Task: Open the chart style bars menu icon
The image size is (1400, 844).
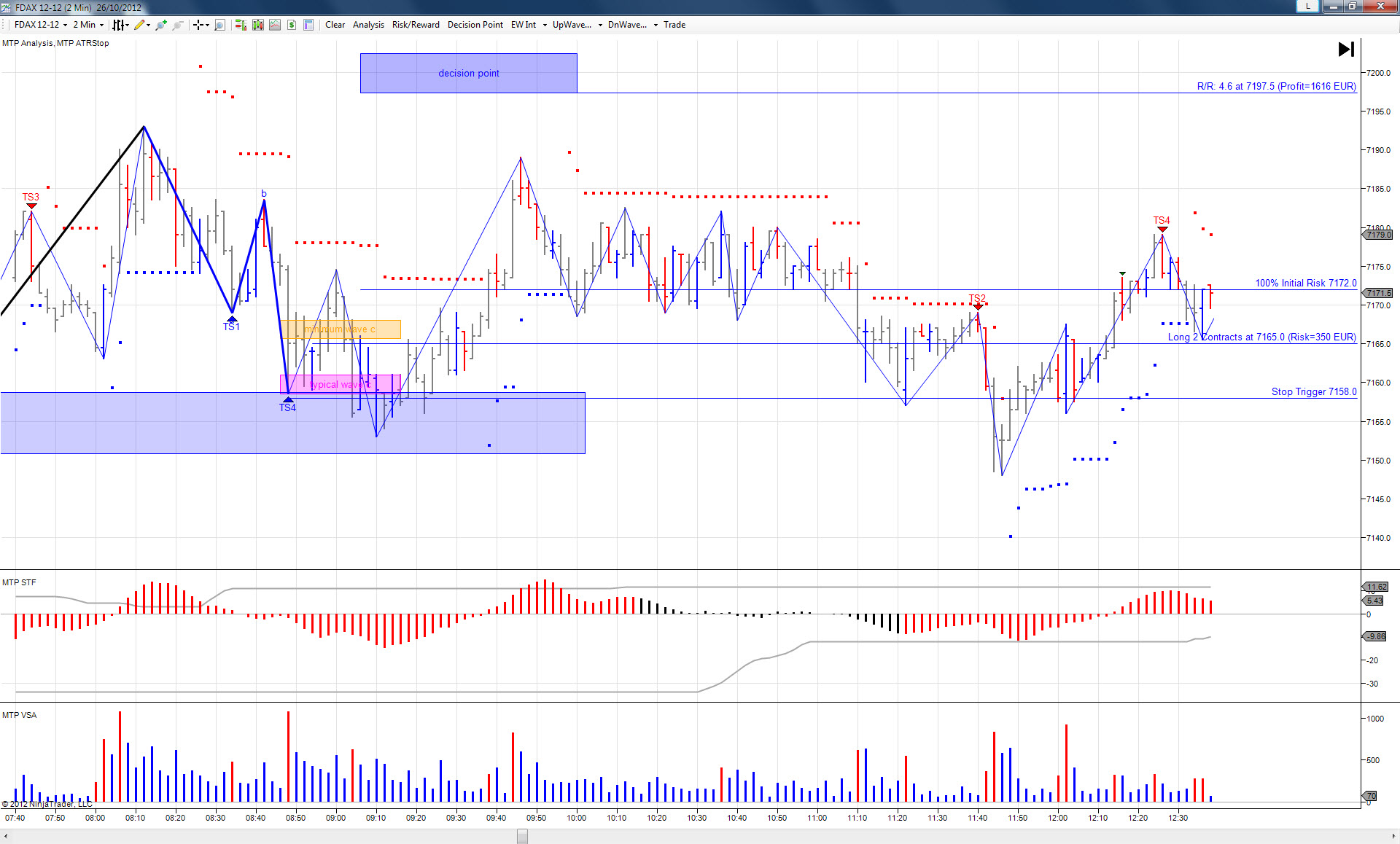Action: [119, 25]
